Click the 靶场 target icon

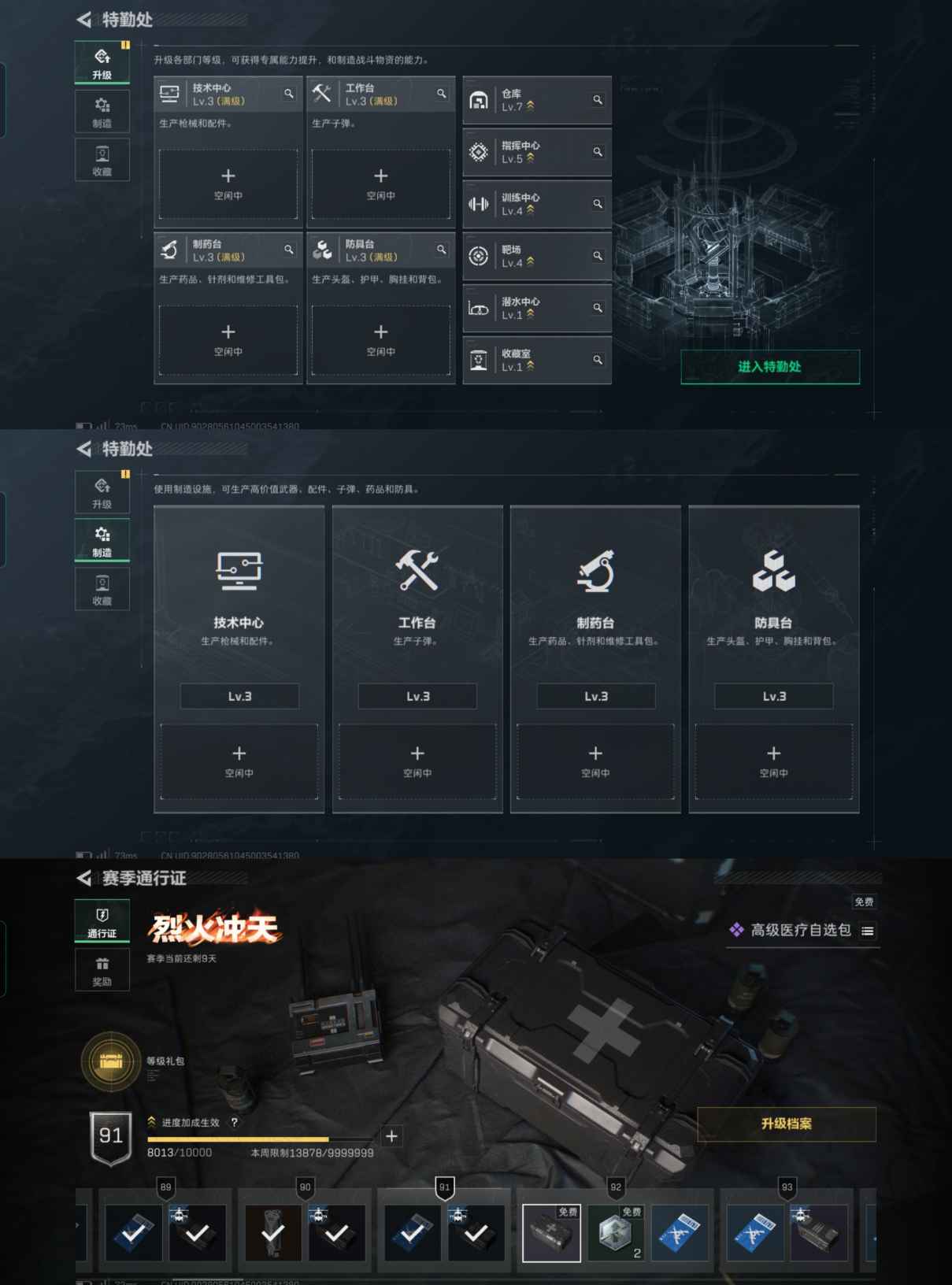tap(478, 256)
